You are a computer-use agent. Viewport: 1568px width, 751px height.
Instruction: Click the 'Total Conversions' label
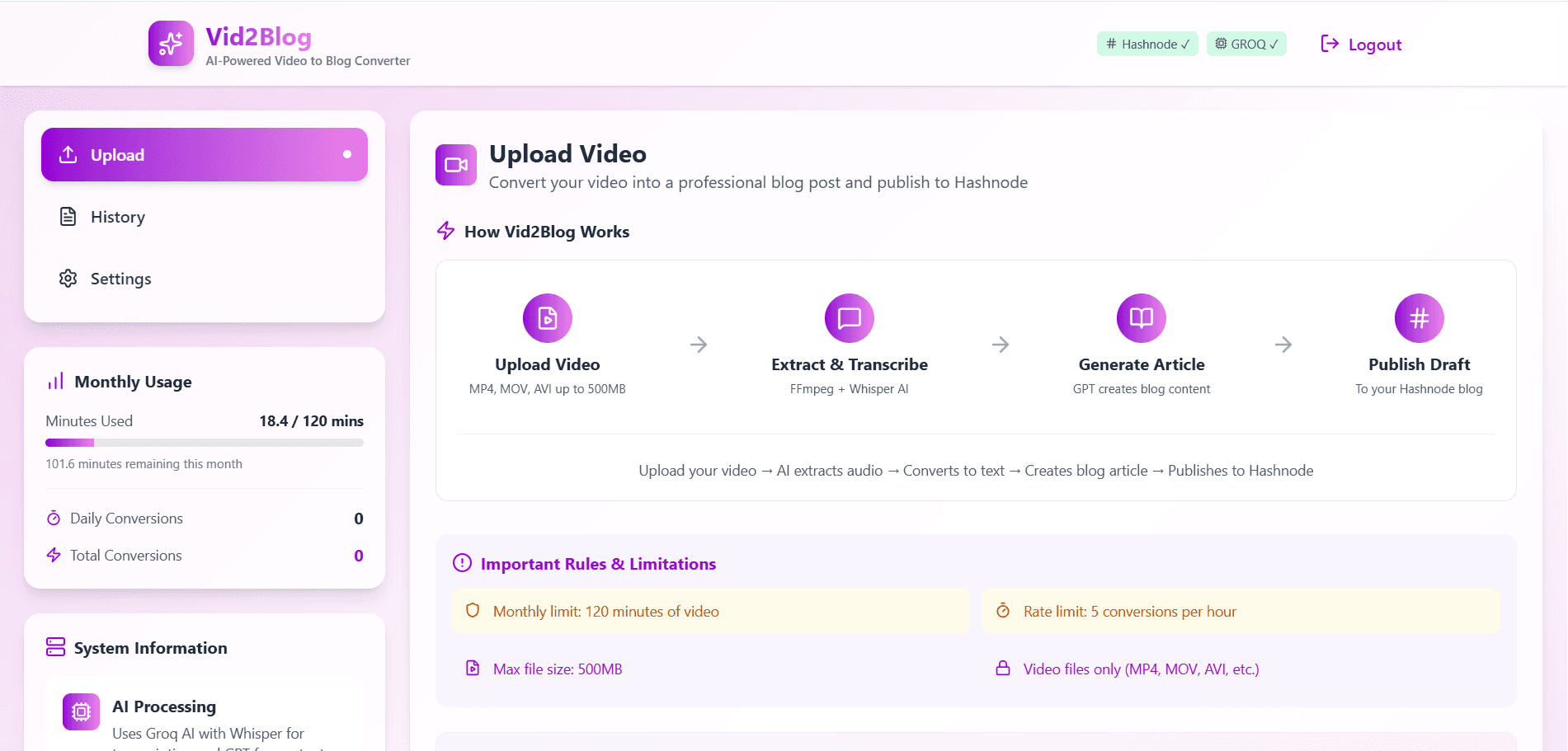tap(126, 556)
